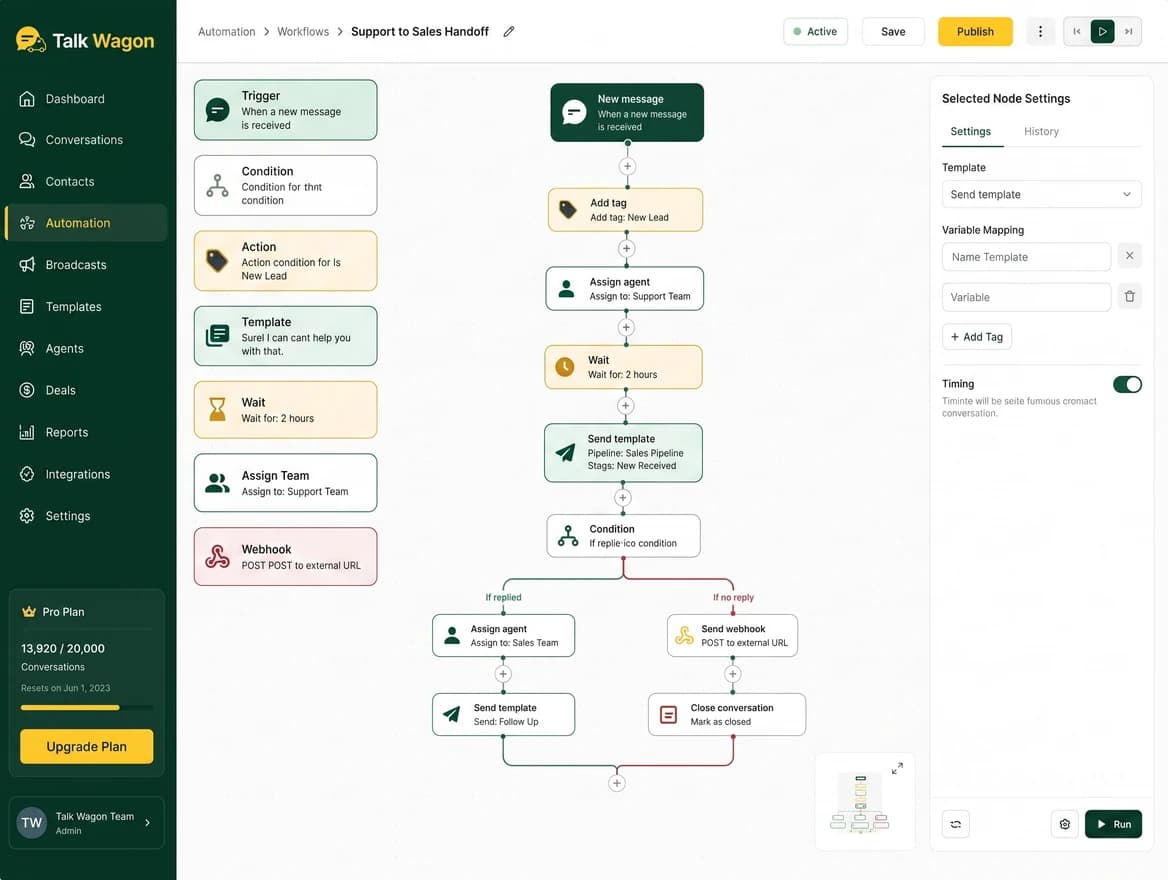This screenshot has width=1168, height=880.
Task: Click the refresh sync icon button
Action: coord(956,824)
